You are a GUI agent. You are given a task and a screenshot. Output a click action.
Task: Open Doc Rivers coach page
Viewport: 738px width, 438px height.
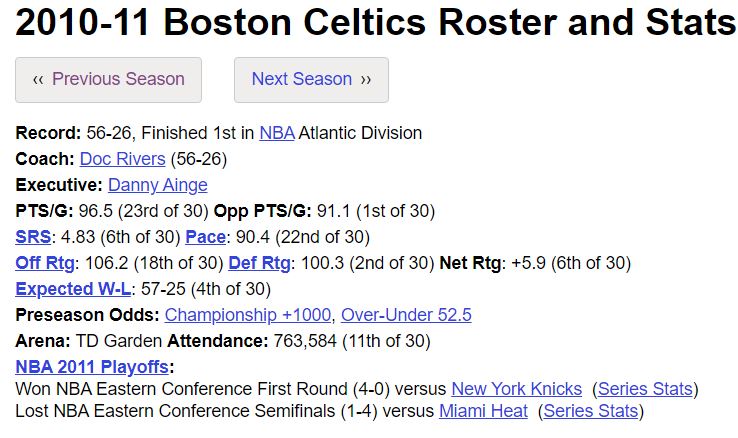click(122, 159)
